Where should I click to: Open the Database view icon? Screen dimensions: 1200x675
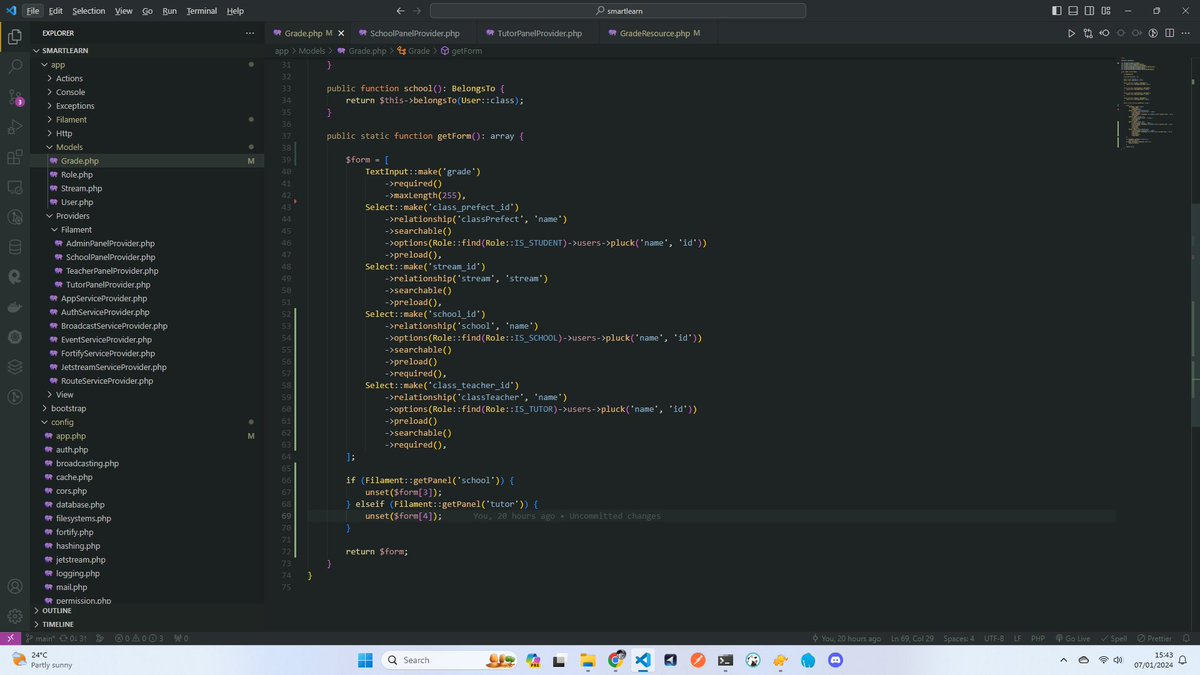click(x=15, y=247)
